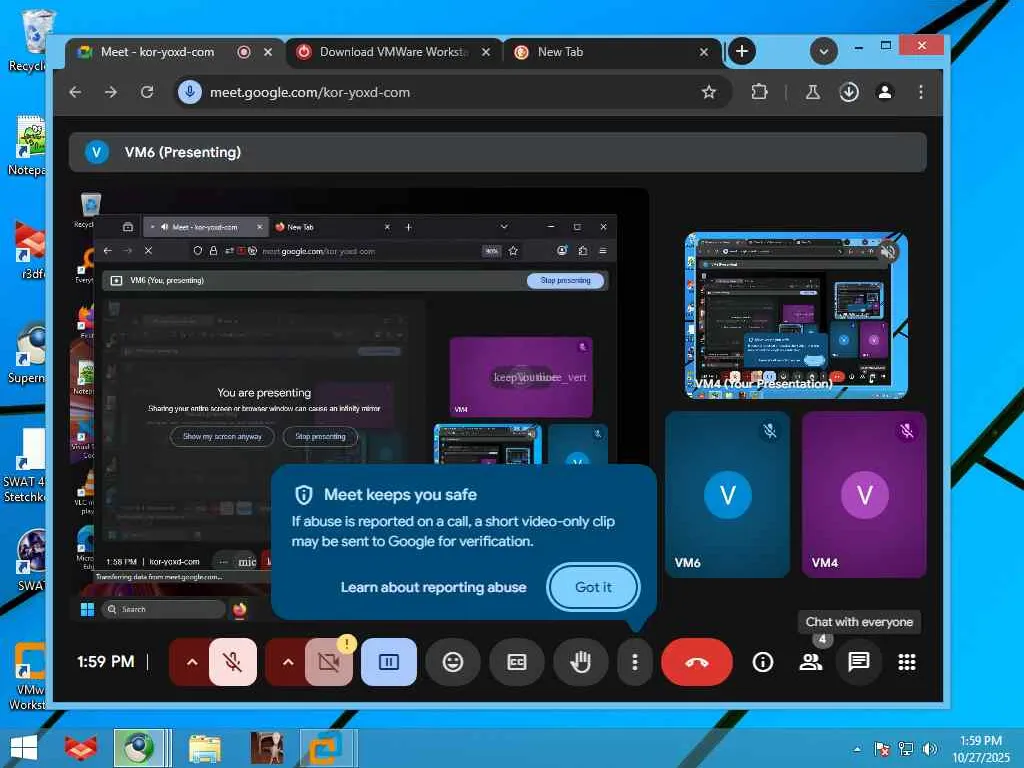1024x768 pixels.
Task: Click the VM6 participant tile
Action: pos(728,494)
